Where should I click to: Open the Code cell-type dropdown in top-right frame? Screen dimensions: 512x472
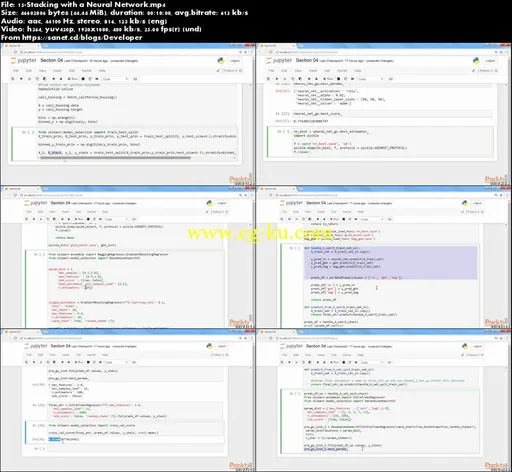tap(371, 79)
